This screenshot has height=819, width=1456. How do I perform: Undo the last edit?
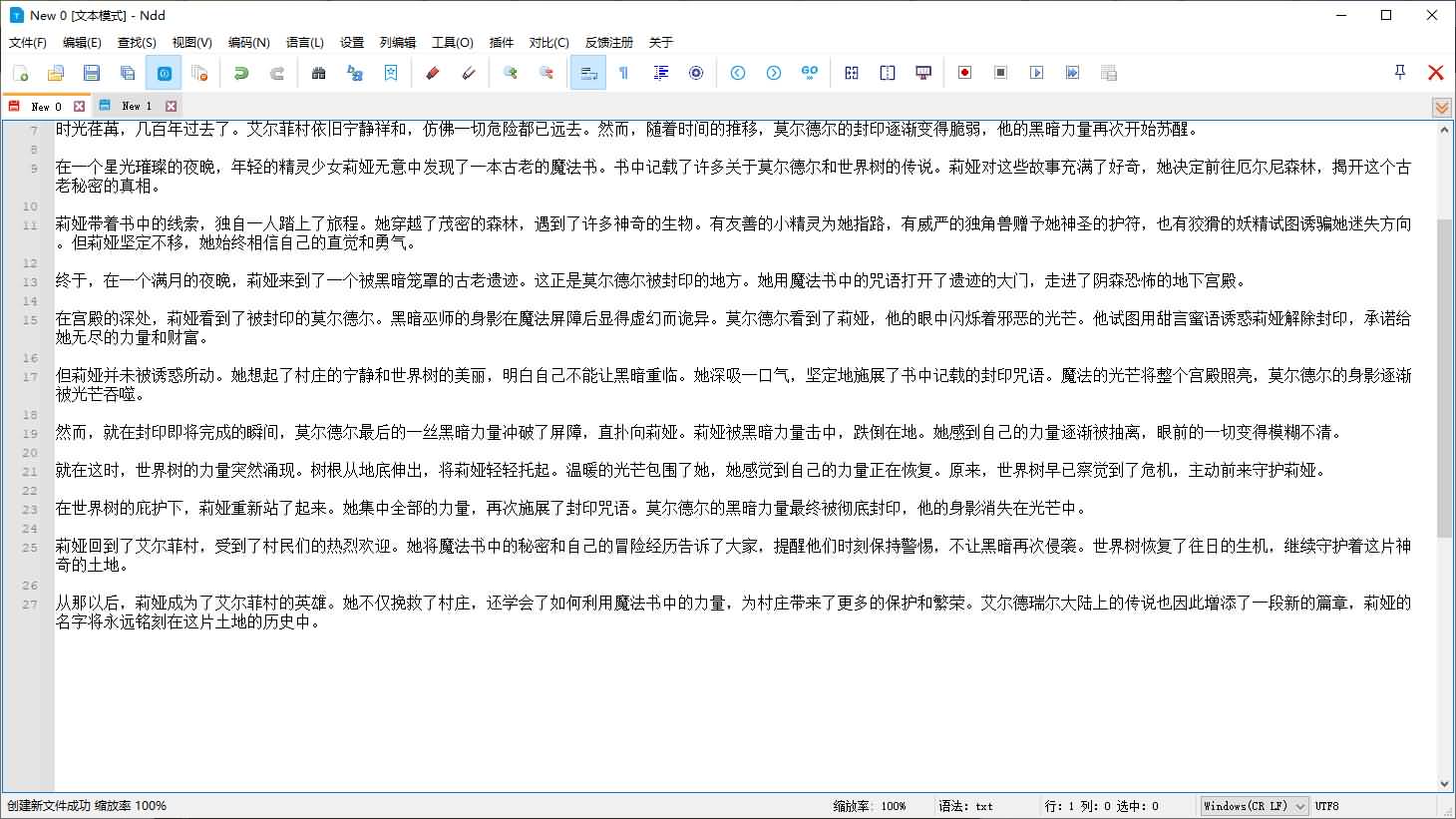[x=240, y=72]
